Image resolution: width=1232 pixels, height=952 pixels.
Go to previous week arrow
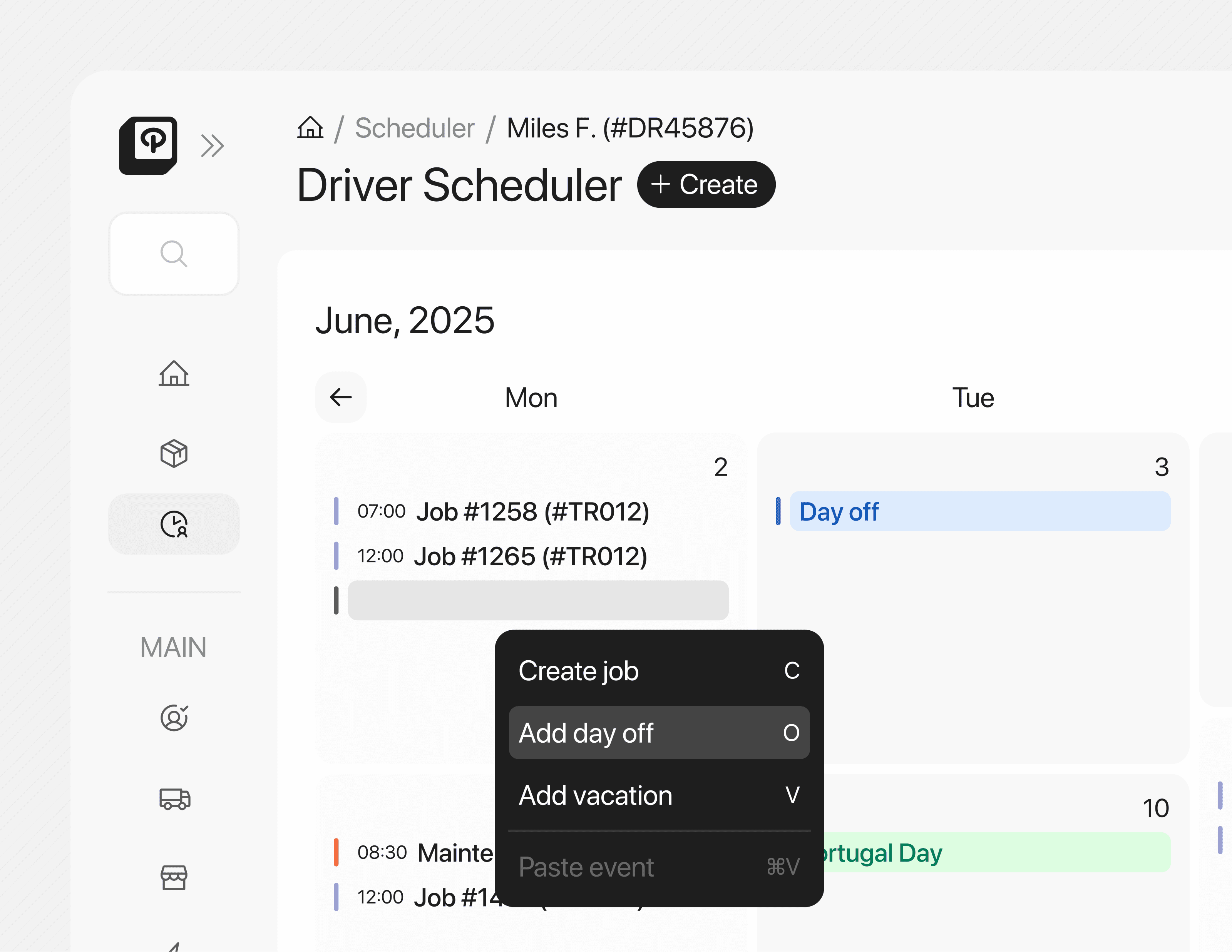[341, 398]
